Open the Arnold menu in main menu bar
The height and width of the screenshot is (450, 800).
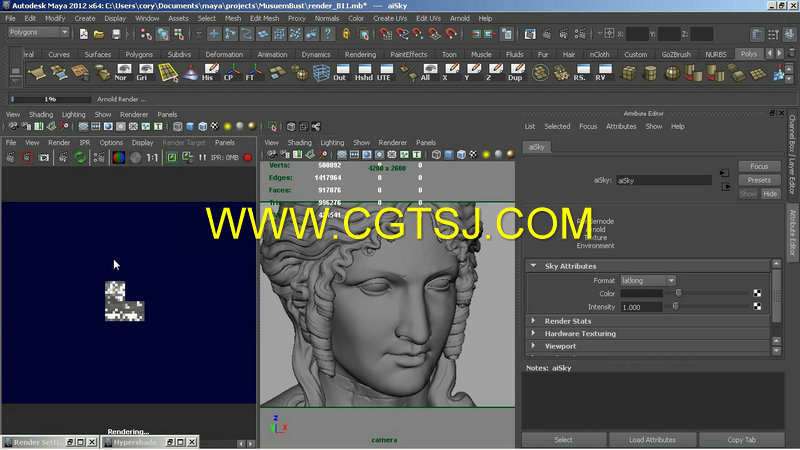pos(459,18)
